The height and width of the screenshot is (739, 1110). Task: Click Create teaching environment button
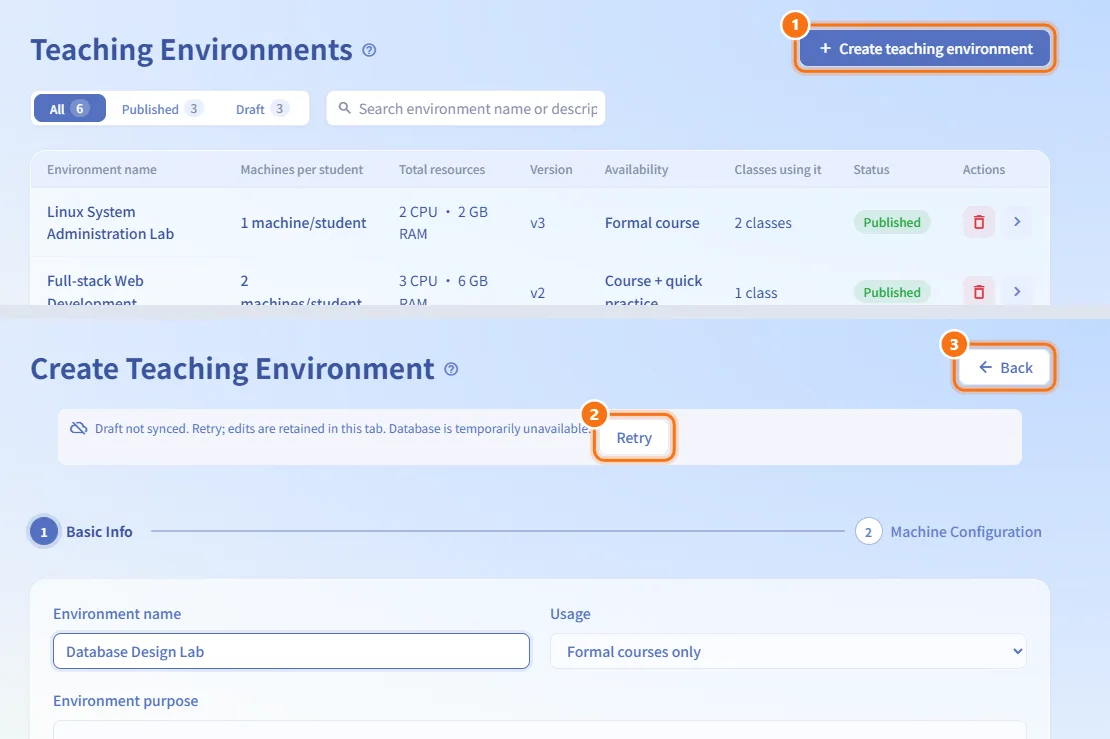click(x=925, y=49)
